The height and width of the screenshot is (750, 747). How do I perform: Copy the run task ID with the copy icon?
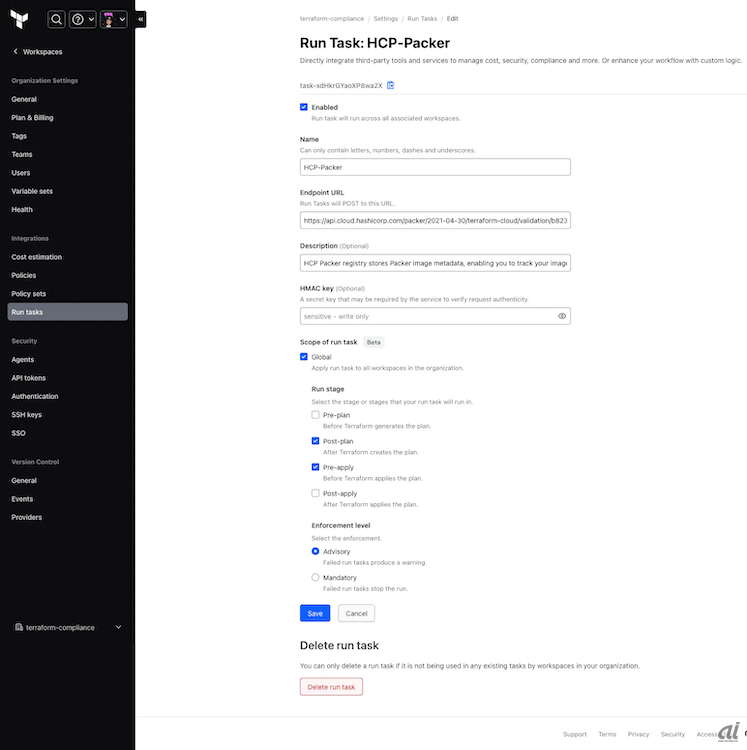[x=390, y=85]
